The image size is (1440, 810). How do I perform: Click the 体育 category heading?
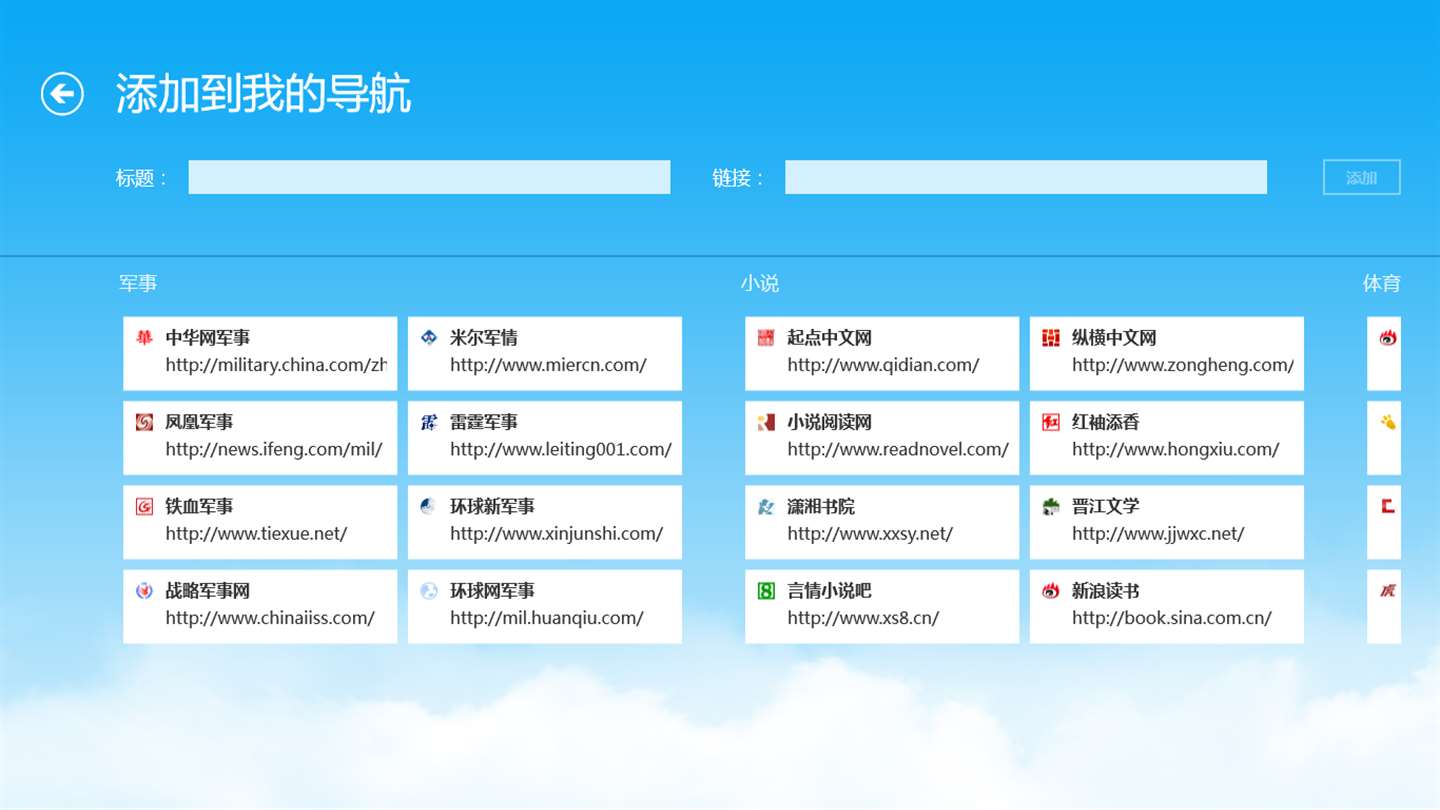1382,284
